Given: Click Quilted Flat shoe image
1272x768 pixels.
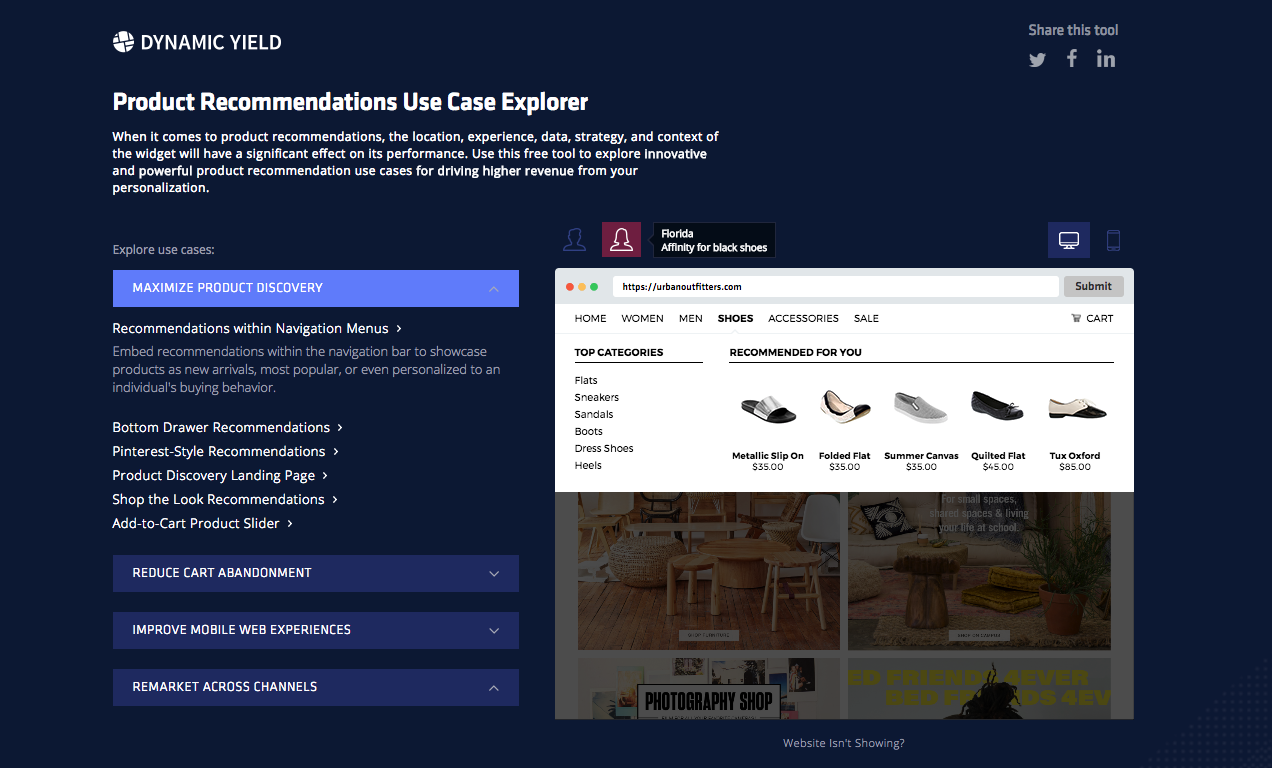Looking at the screenshot, I should click(998, 405).
